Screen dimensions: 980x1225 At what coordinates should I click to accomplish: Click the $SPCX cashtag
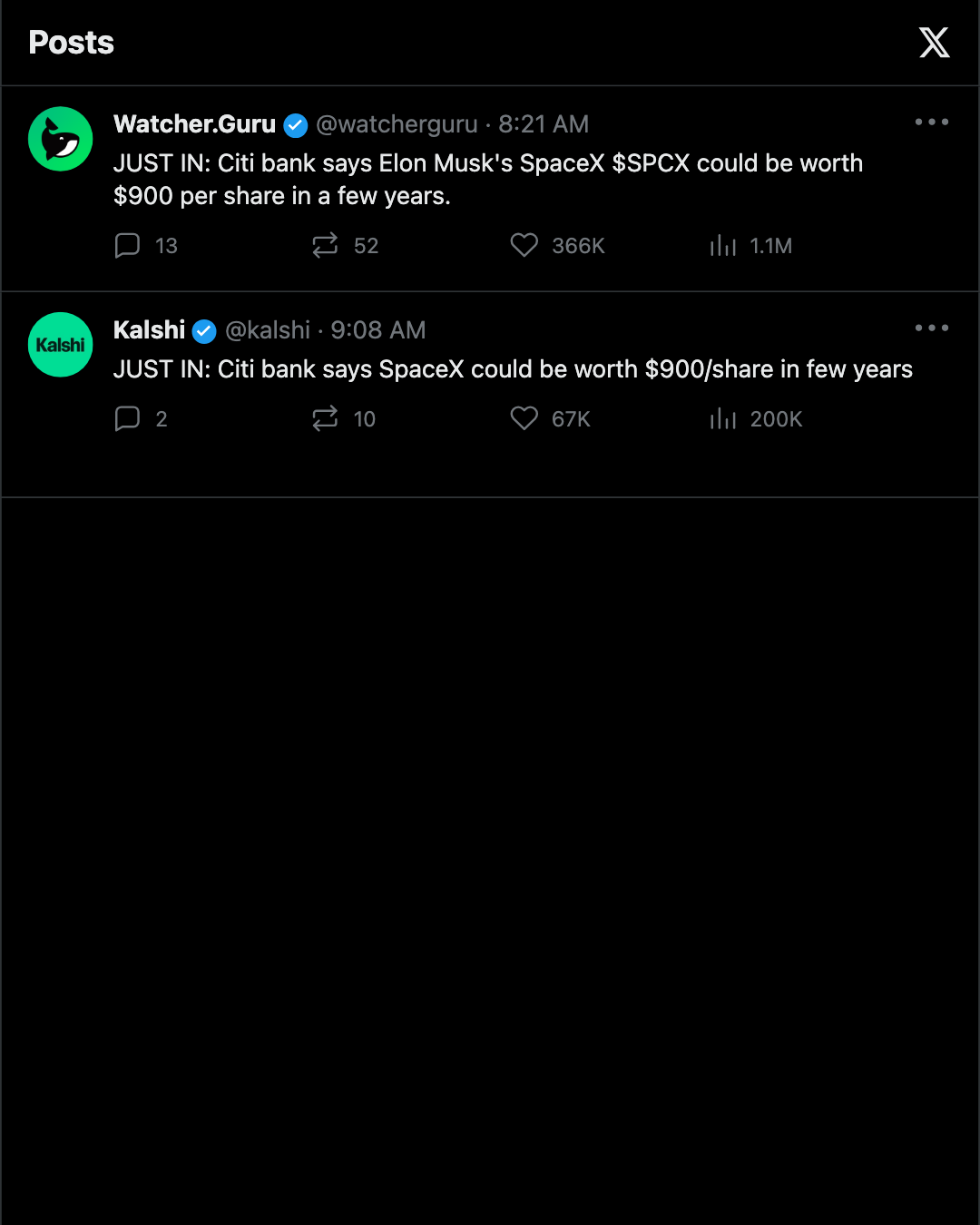651,163
